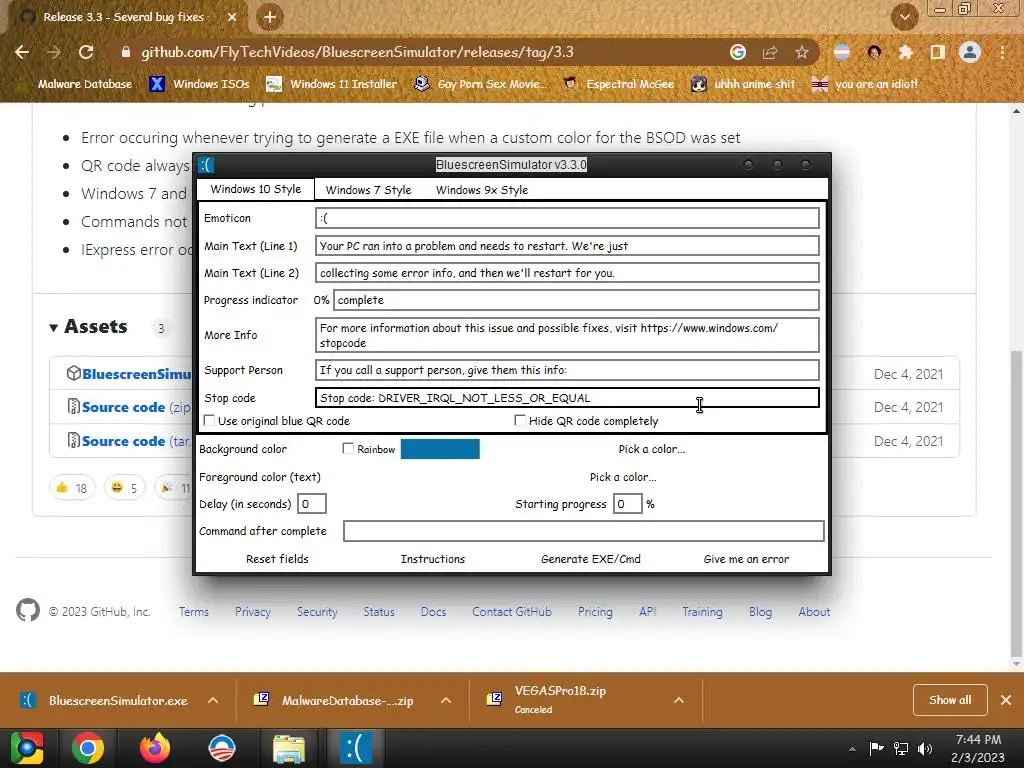
Task: Click thumbs up reaction 18
Action: [72, 488]
